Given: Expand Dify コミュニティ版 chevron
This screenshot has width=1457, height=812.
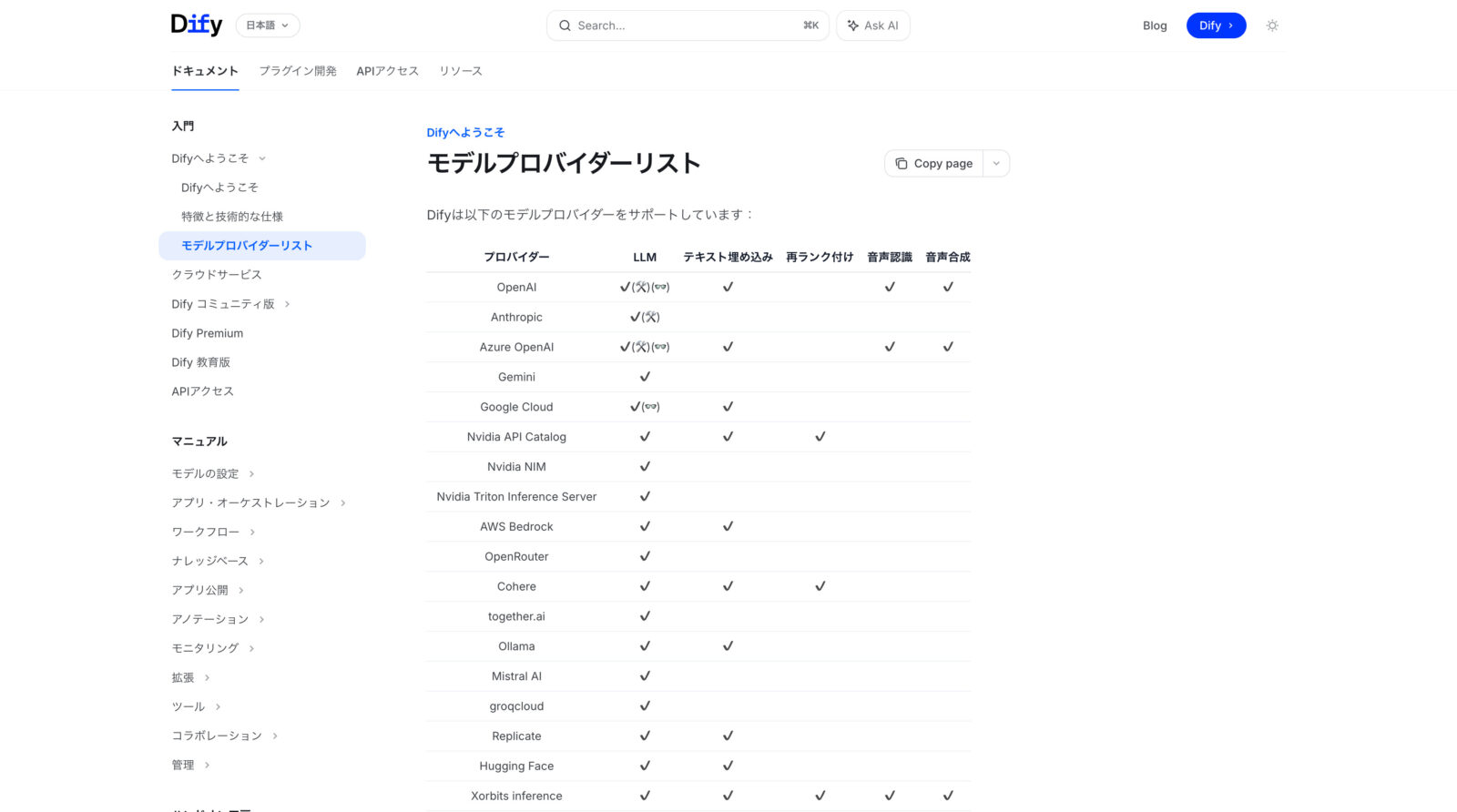Looking at the screenshot, I should coord(287,304).
